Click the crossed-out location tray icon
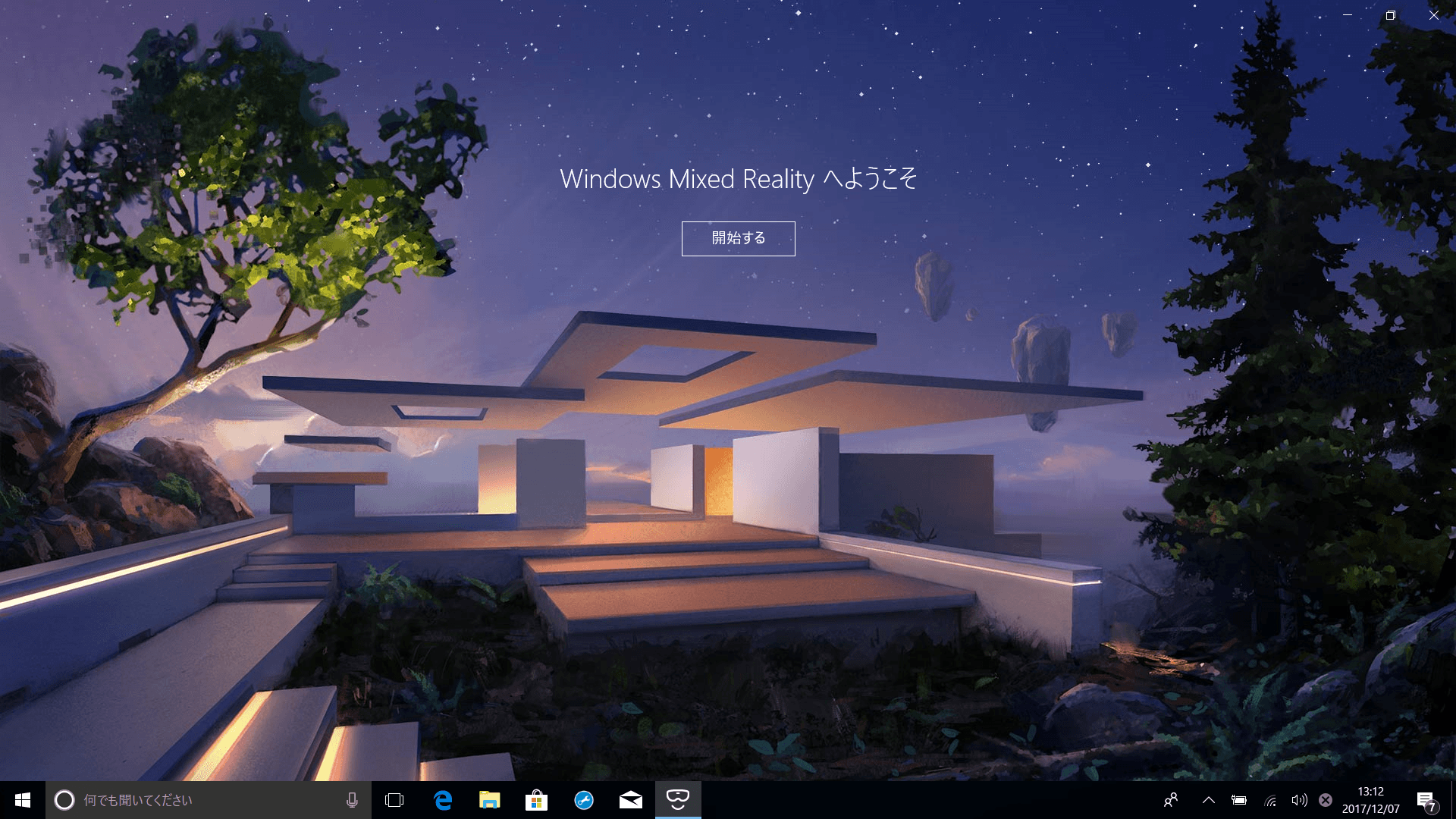This screenshot has height=819, width=1456. [1326, 799]
